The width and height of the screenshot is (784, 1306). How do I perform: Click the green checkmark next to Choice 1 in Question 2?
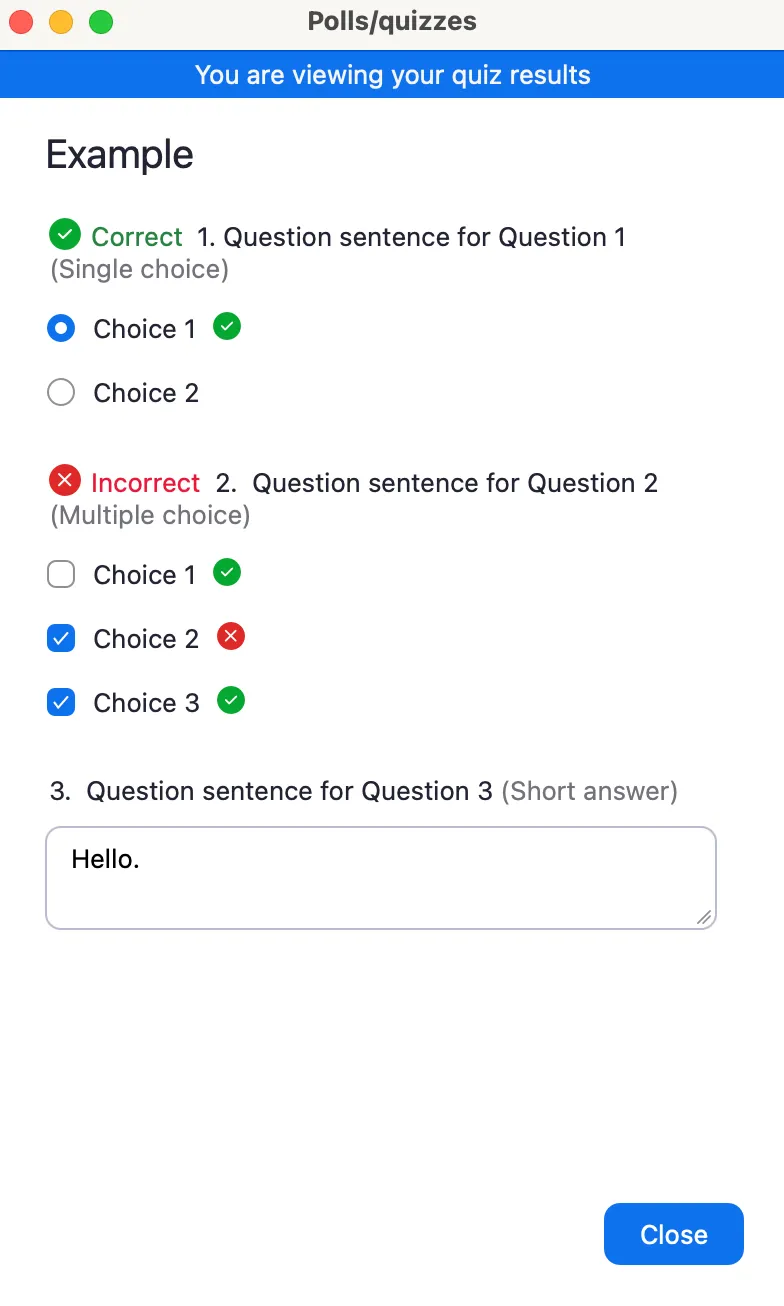[227, 572]
